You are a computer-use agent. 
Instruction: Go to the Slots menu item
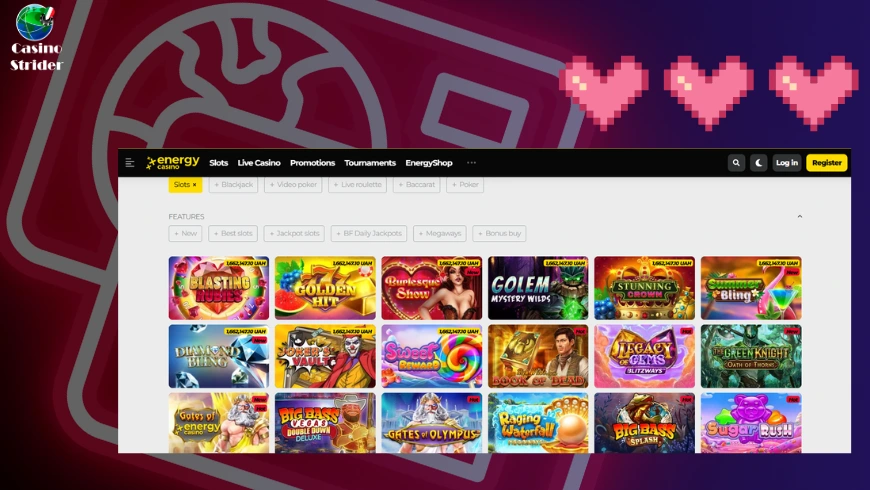click(x=219, y=163)
